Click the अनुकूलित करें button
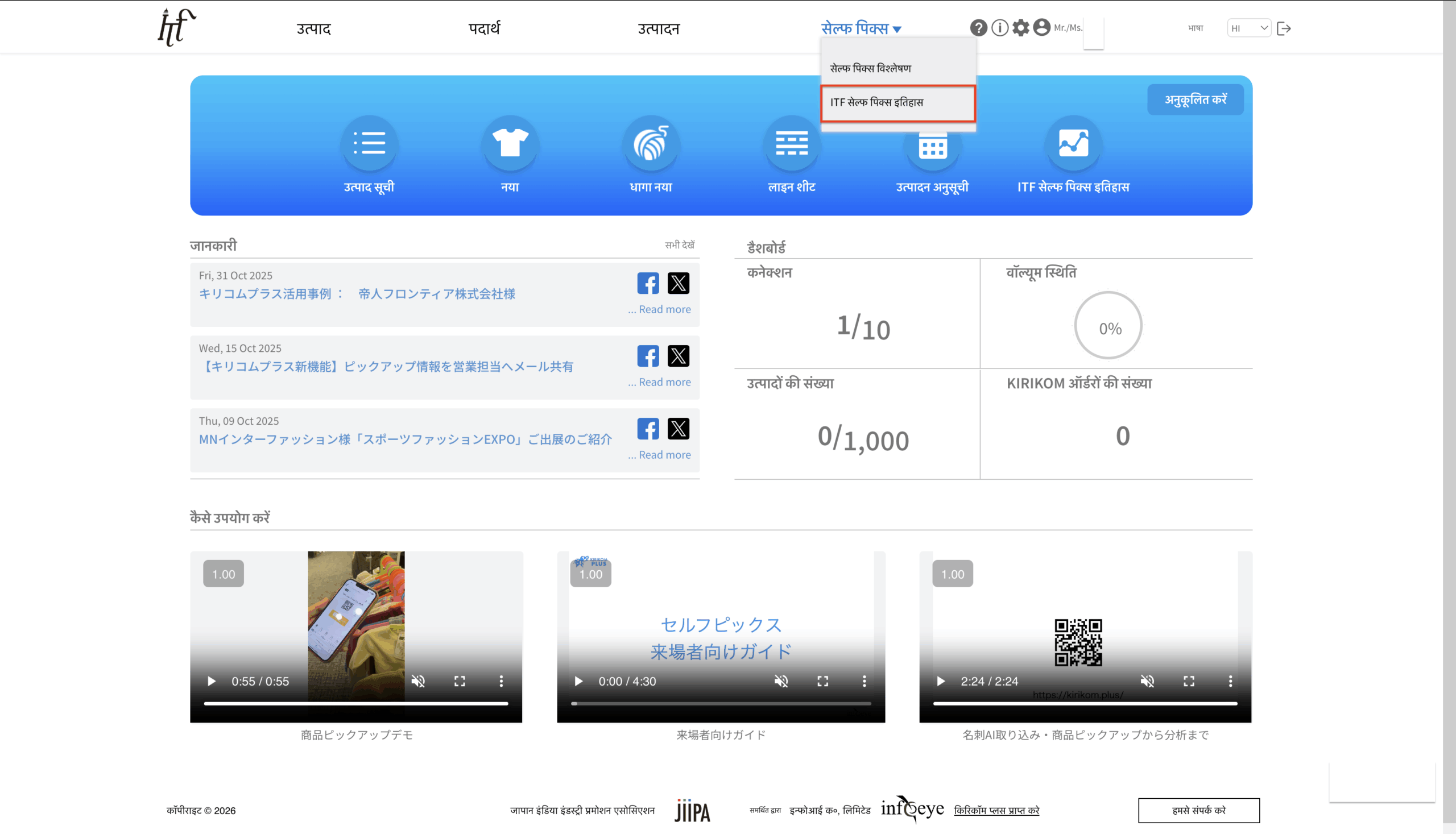Image resolution: width=1456 pixels, height=834 pixels. tap(1196, 99)
